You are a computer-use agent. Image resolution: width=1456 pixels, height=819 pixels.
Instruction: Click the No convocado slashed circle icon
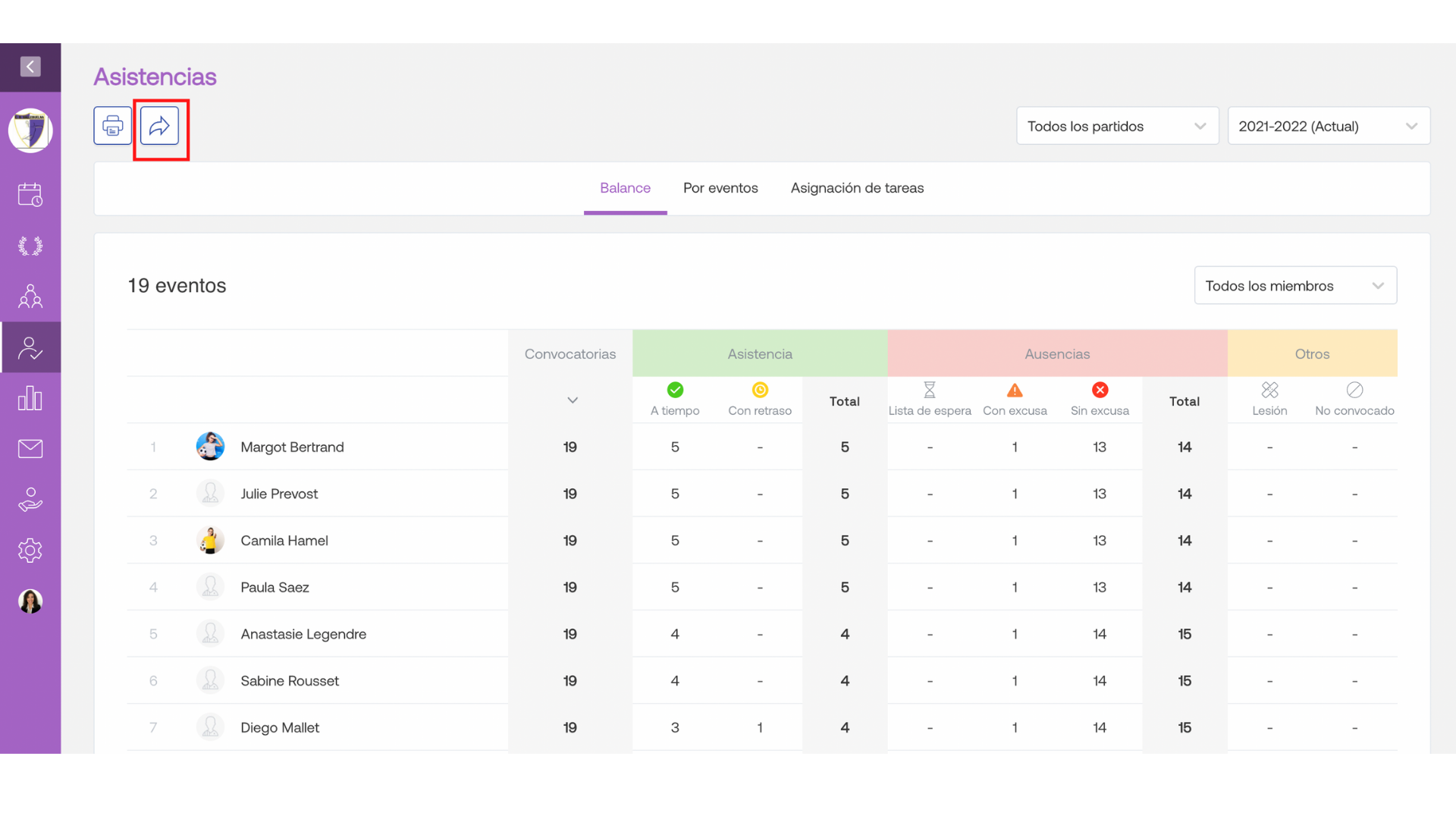point(1354,390)
